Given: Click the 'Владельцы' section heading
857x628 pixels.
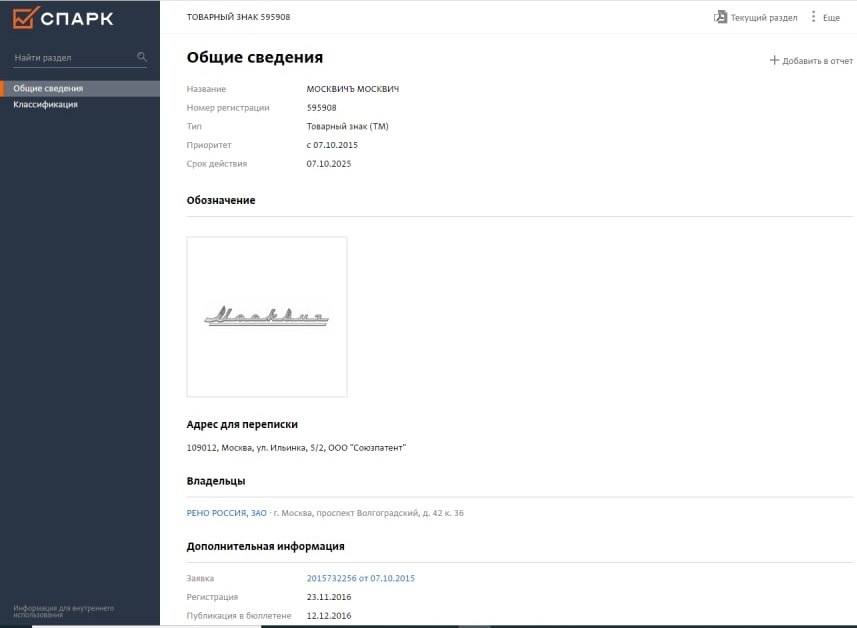Looking at the screenshot, I should coord(216,481).
